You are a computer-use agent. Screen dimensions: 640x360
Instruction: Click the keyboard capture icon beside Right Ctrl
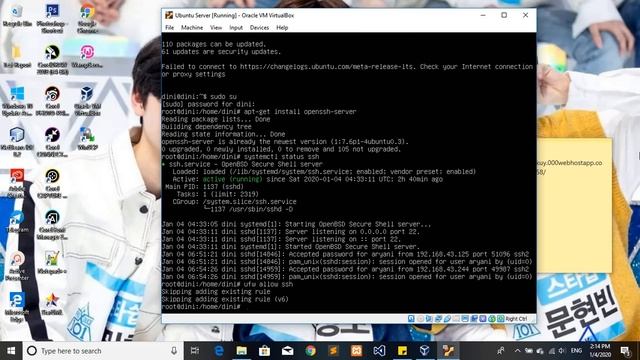[x=501, y=319]
